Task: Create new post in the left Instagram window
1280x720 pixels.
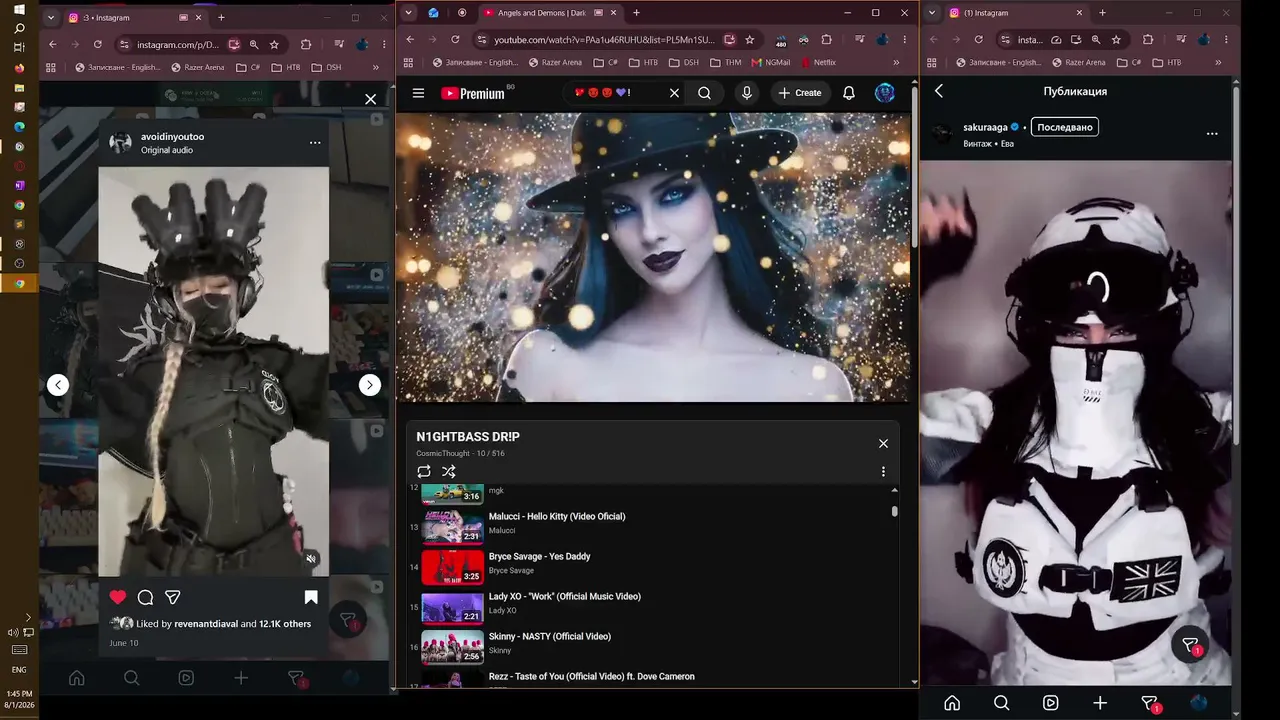Action: pyautogui.click(x=241, y=678)
